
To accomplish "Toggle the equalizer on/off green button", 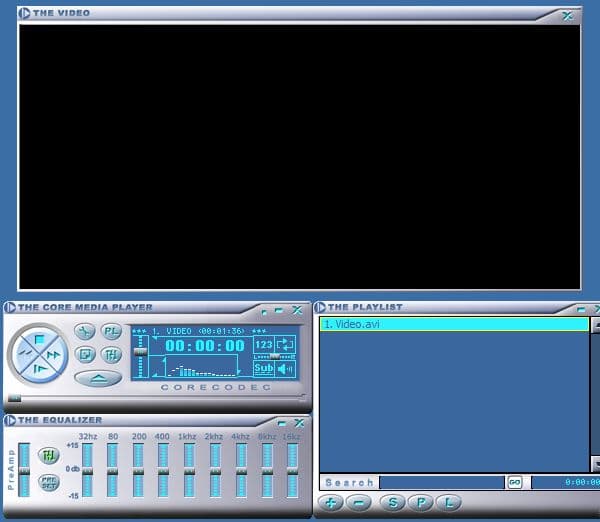I will [x=49, y=455].
